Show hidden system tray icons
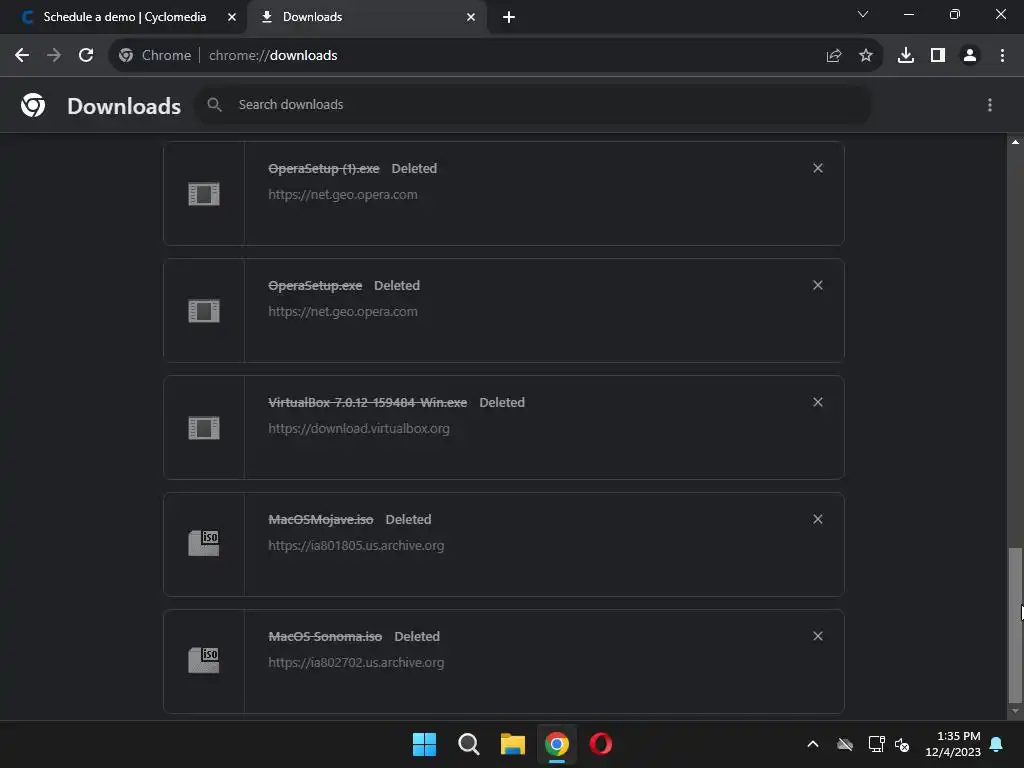 click(813, 744)
